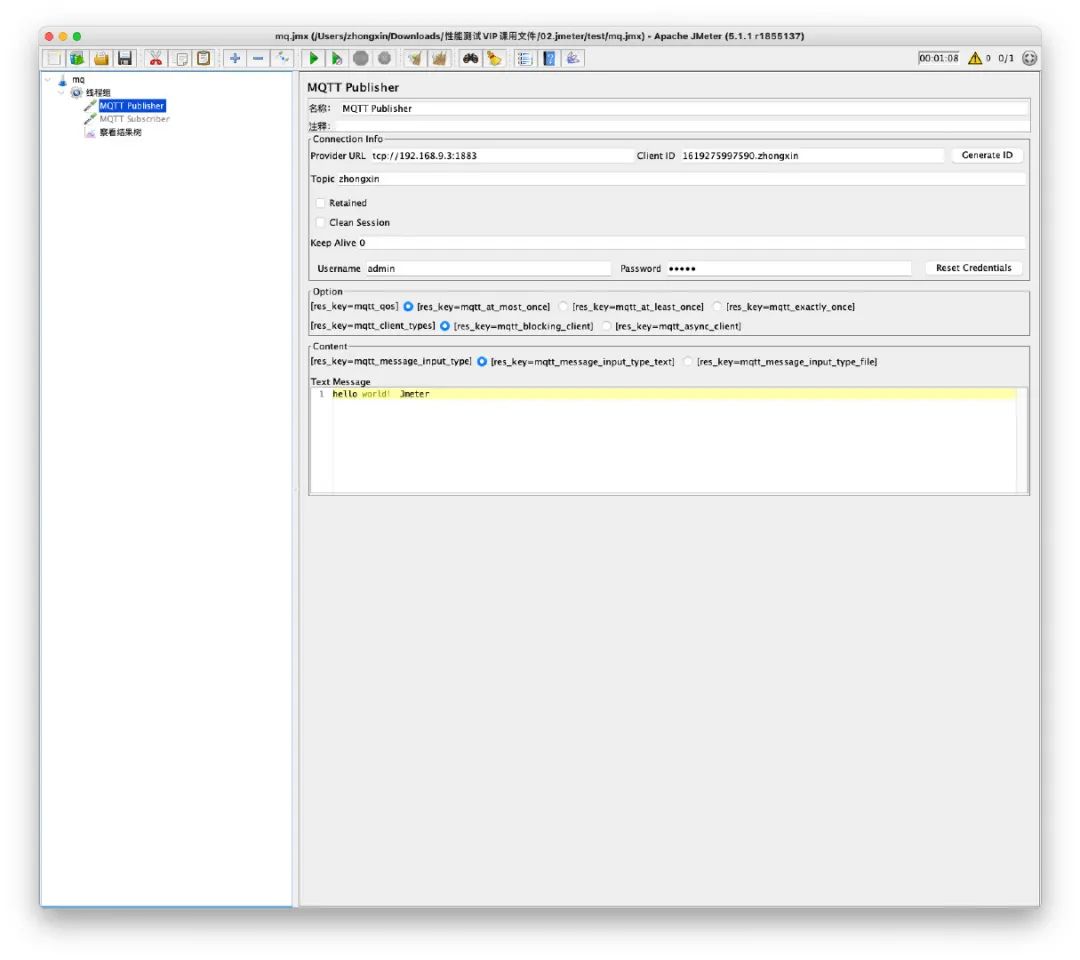Click the New test plan icon

(54, 59)
